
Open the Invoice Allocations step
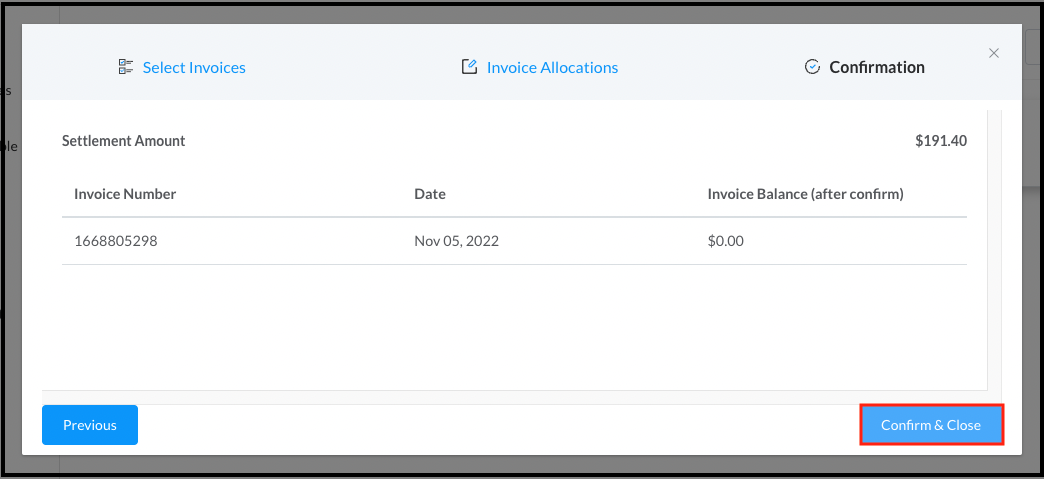[552, 68]
